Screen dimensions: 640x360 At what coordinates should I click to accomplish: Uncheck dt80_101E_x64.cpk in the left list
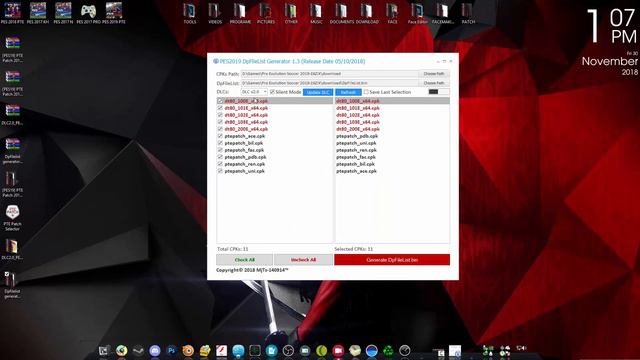point(220,108)
